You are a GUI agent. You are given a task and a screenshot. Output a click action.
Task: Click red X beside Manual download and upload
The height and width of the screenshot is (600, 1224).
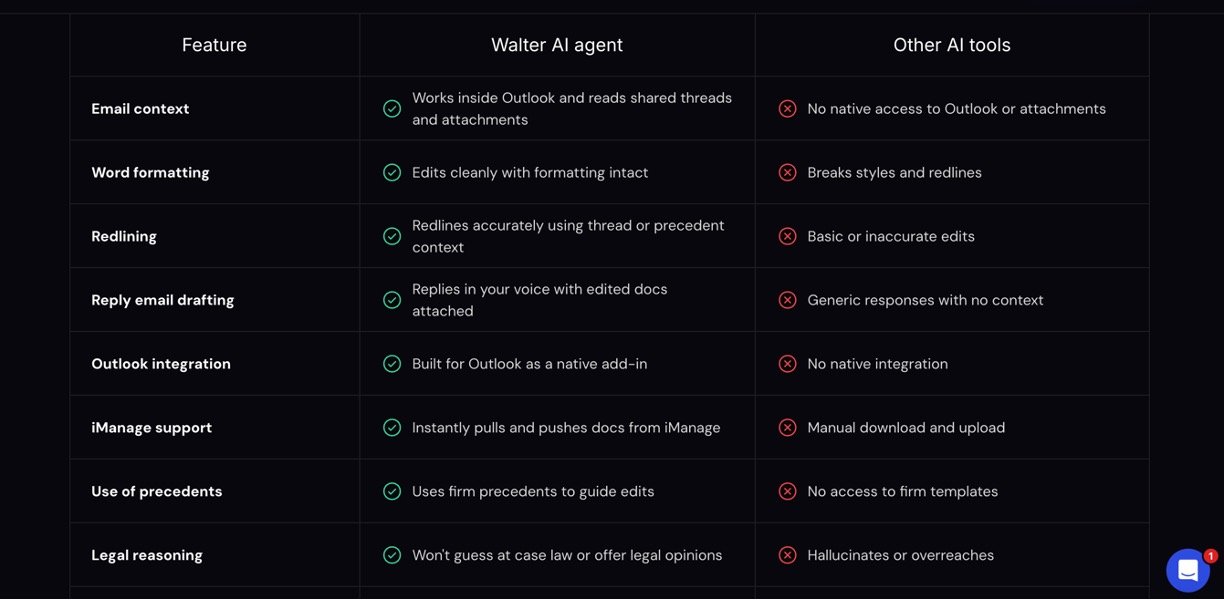pyautogui.click(x=787, y=428)
